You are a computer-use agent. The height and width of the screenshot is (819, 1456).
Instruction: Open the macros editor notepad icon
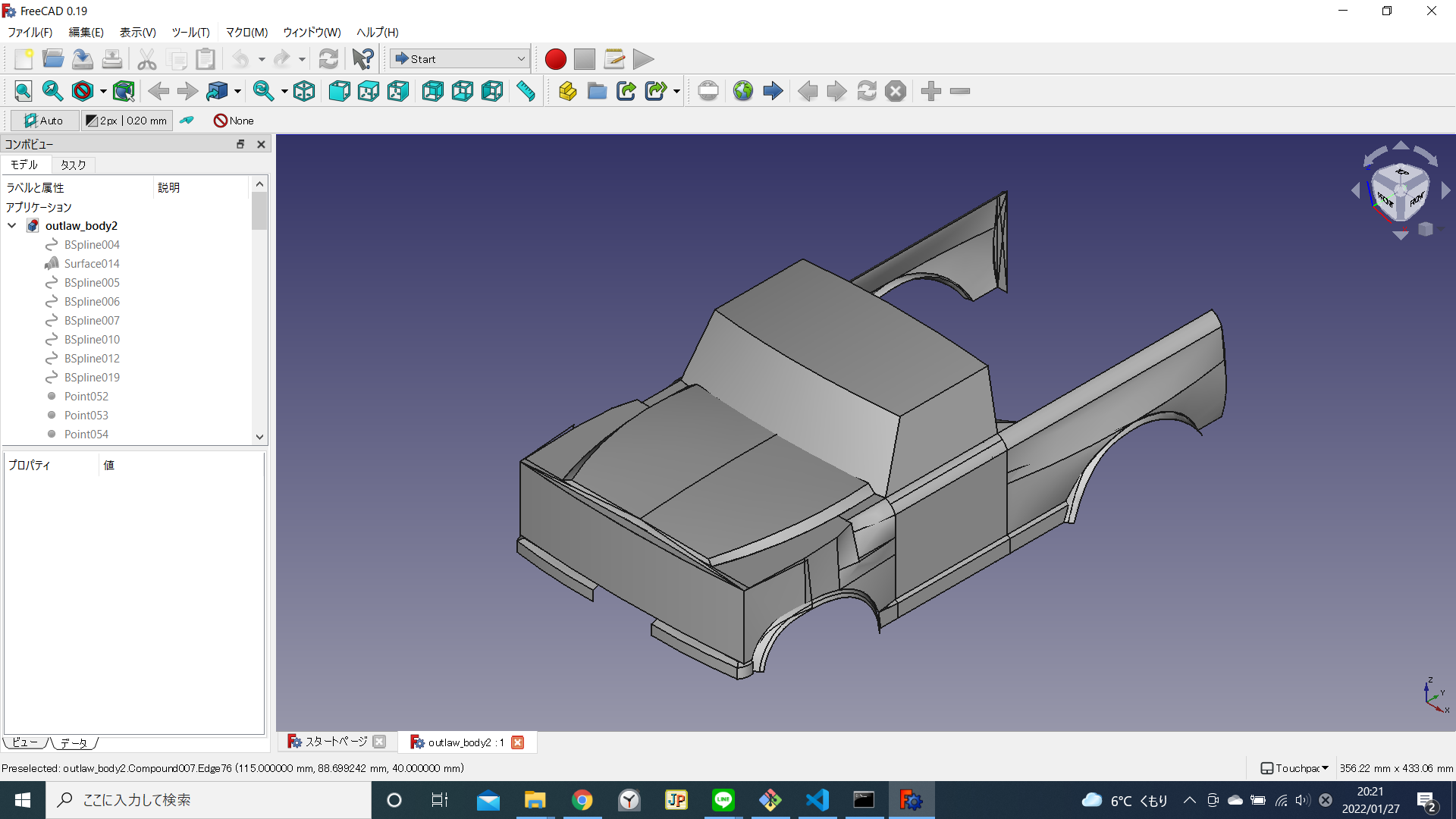click(614, 59)
